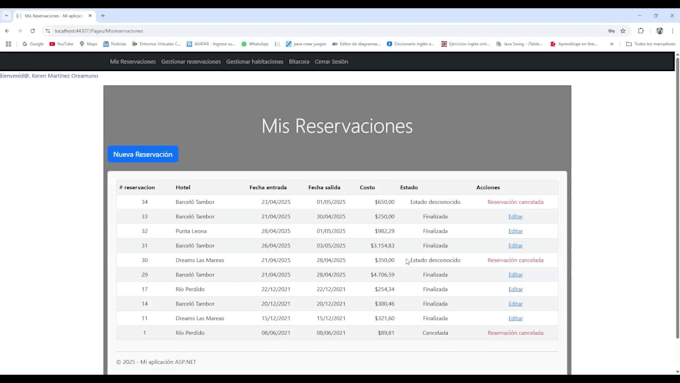Viewport: 680px width, 383px height.
Task: Click Cerrar Sesión in the navbar
Action: [x=331, y=62]
